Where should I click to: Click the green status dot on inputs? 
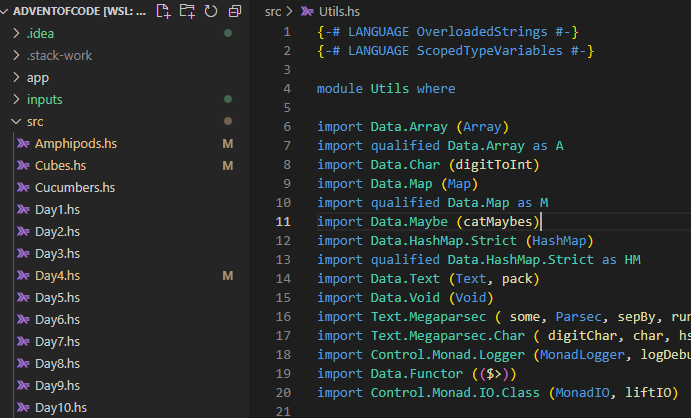pos(228,99)
